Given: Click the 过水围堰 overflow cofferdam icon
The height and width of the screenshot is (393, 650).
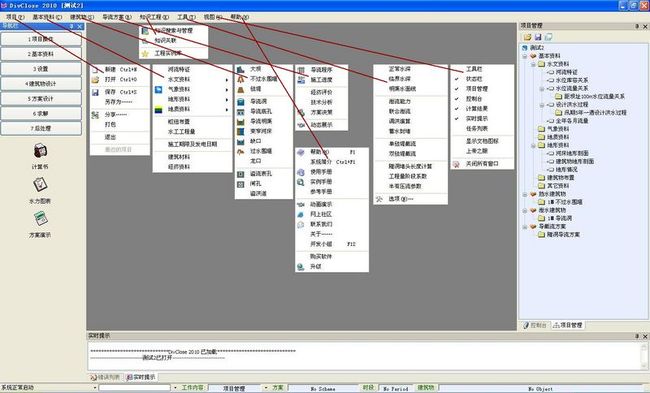Looking at the screenshot, I should pos(240,152).
